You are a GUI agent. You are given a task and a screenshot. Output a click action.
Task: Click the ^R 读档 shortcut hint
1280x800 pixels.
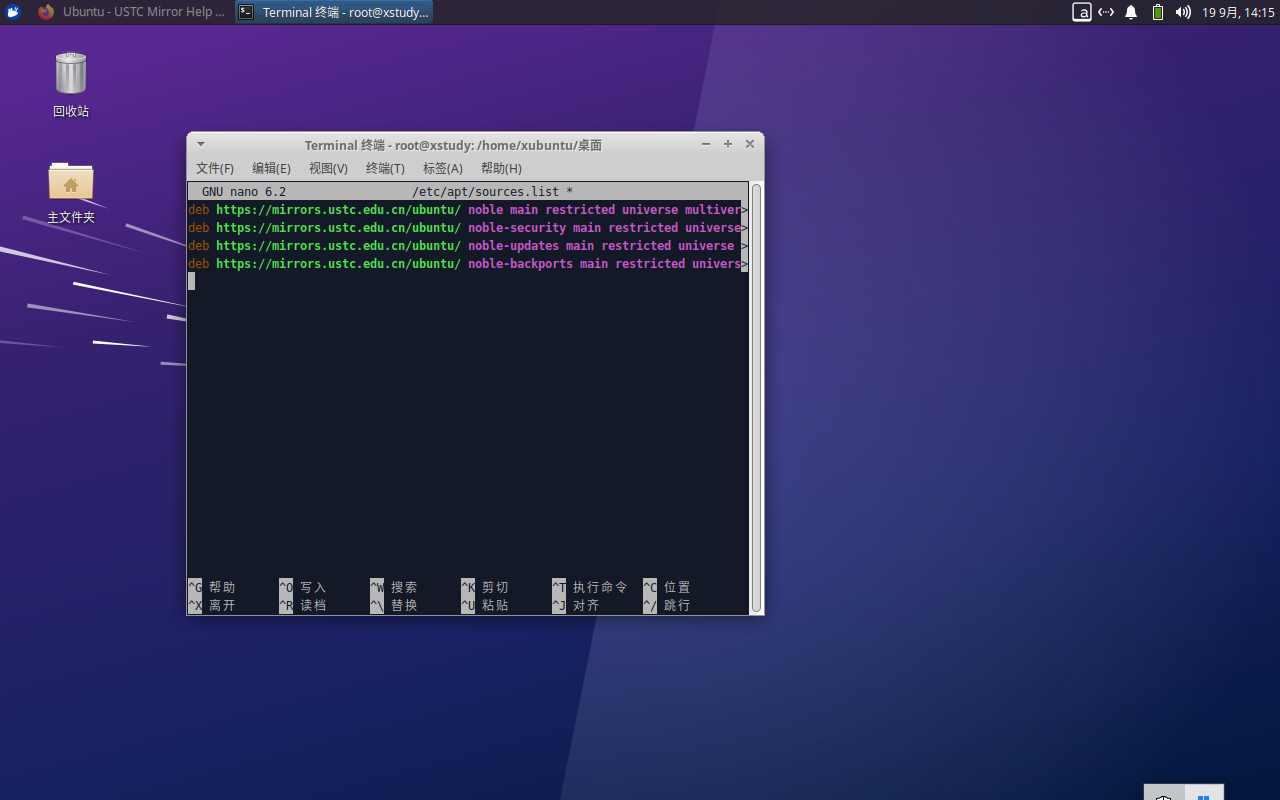(x=303, y=605)
